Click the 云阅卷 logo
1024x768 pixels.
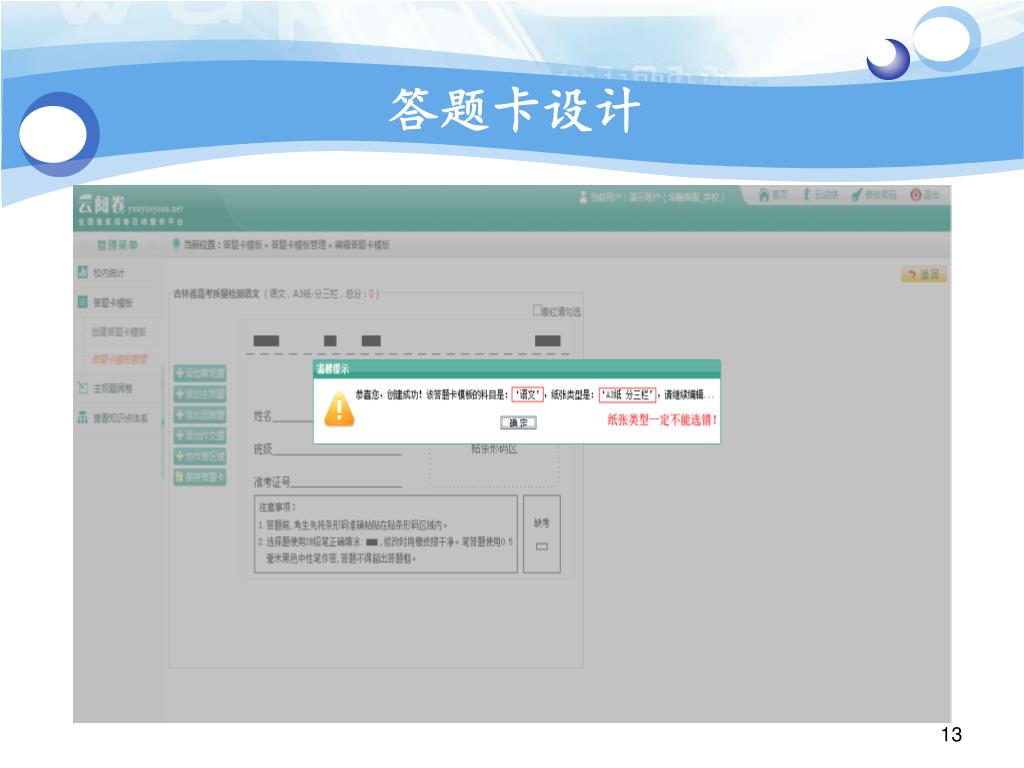tap(130, 208)
